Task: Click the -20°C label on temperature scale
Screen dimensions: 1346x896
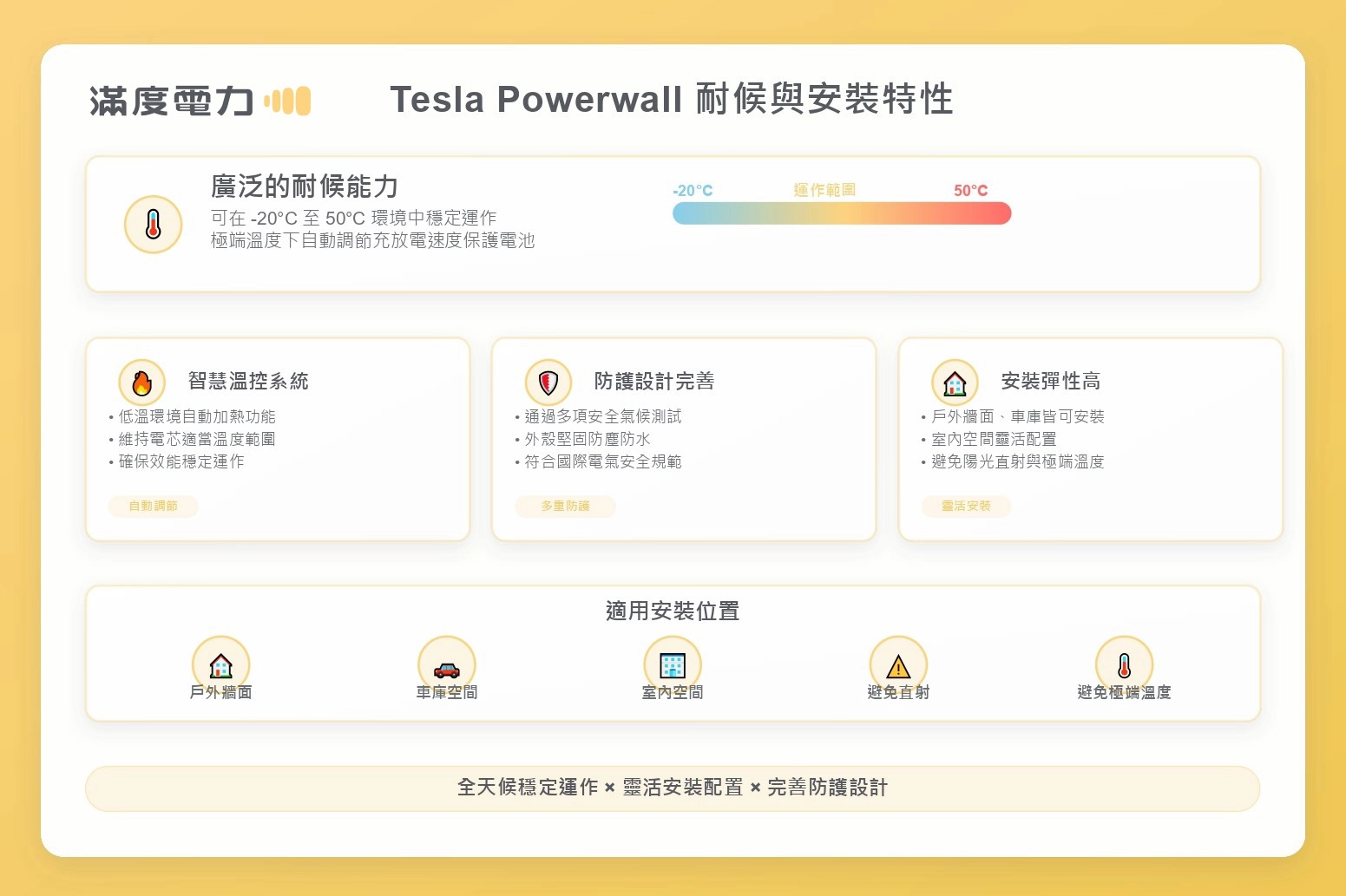Action: tap(693, 191)
